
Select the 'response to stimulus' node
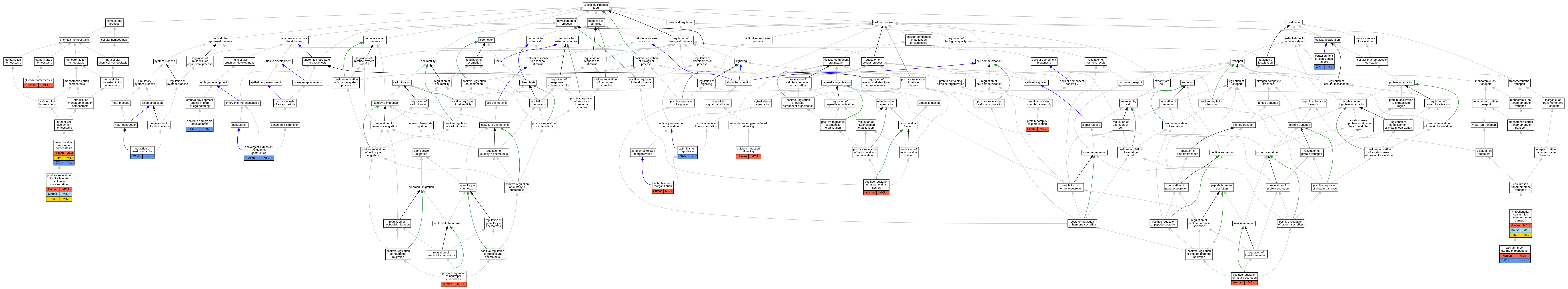596,22
